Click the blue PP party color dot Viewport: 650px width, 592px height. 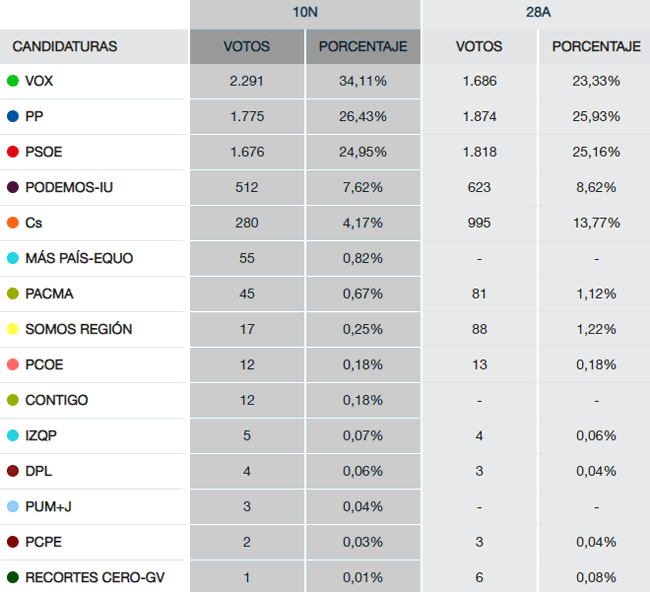coord(13,117)
